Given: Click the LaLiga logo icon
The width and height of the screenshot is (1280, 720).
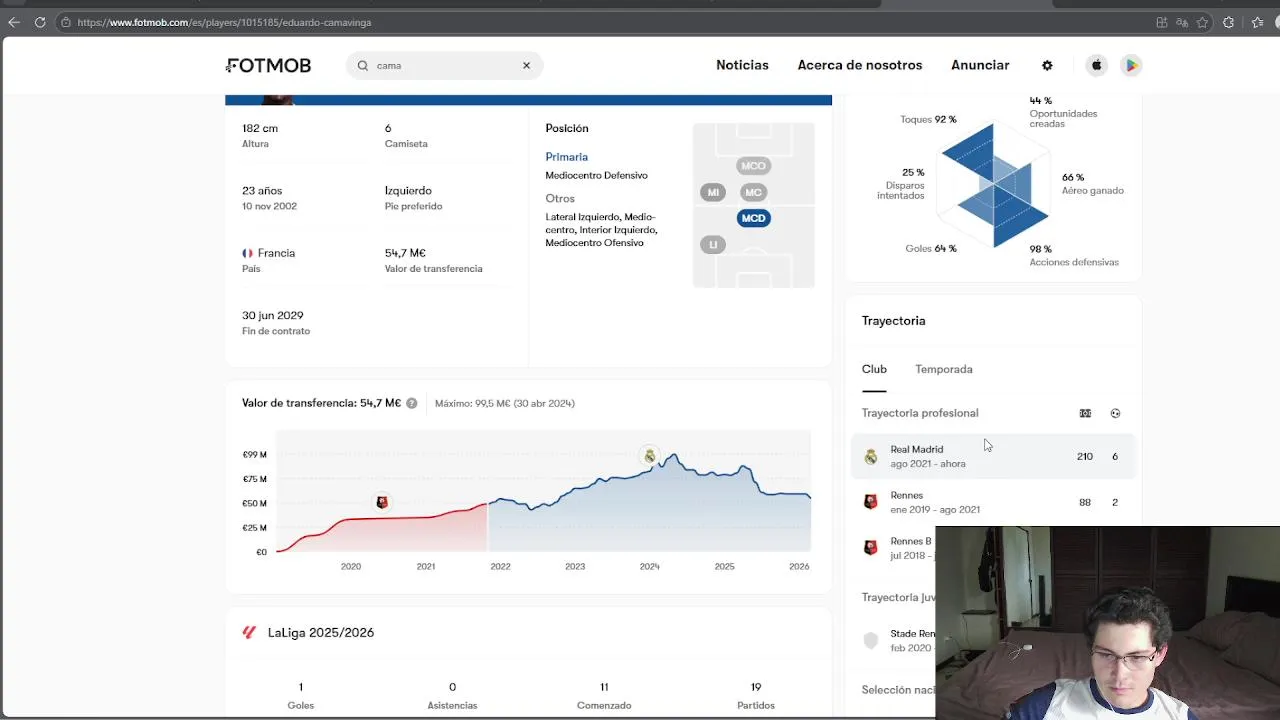Looking at the screenshot, I should [249, 632].
